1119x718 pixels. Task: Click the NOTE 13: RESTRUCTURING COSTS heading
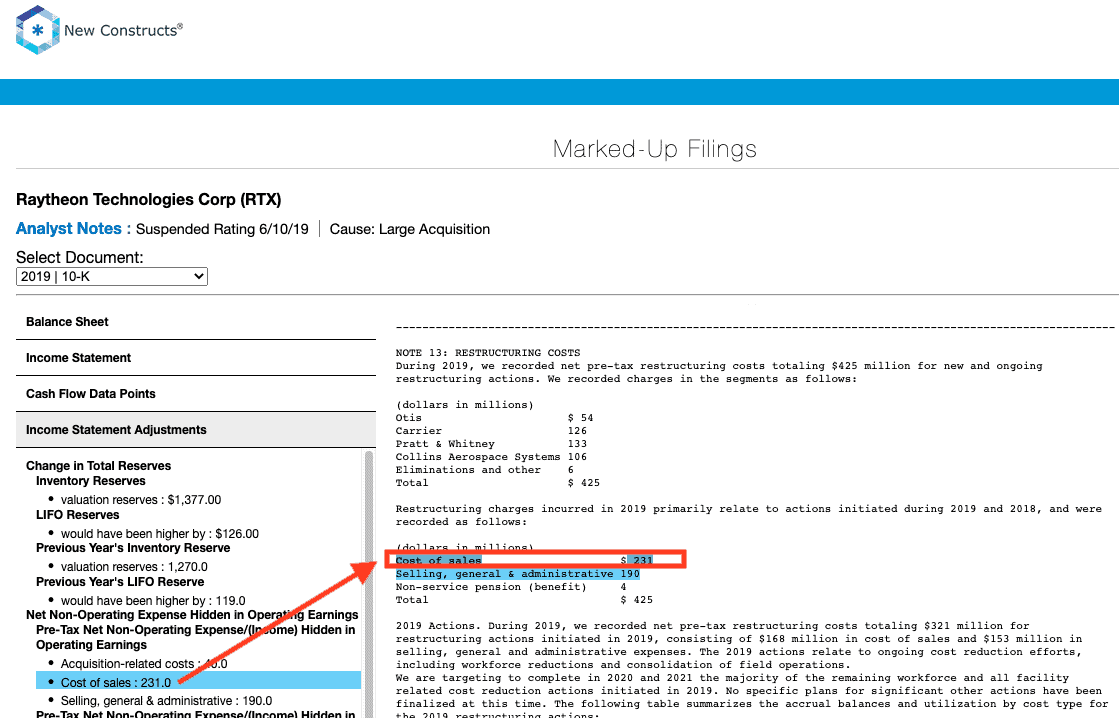point(488,353)
